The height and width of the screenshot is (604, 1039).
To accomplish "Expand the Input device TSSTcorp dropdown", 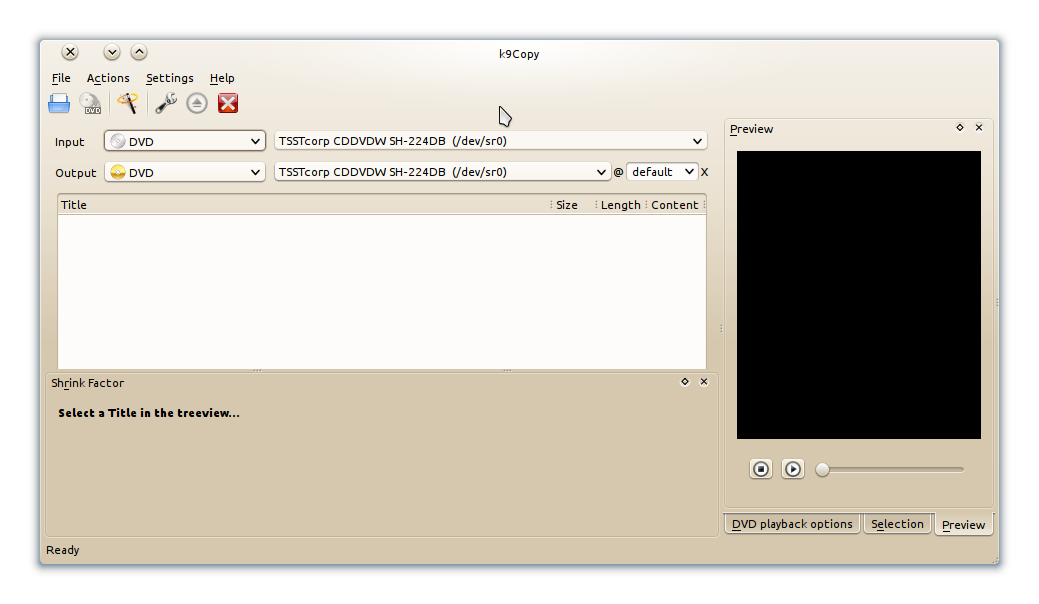I will click(491, 142).
